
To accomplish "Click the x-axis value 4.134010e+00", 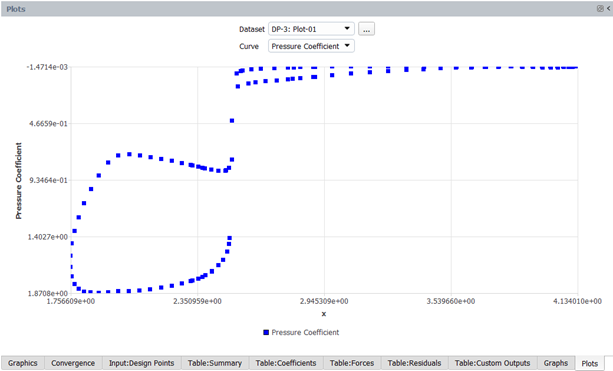I will [577, 301].
